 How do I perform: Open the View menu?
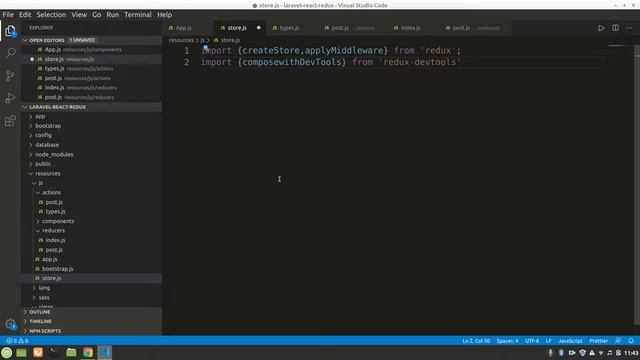coord(79,15)
